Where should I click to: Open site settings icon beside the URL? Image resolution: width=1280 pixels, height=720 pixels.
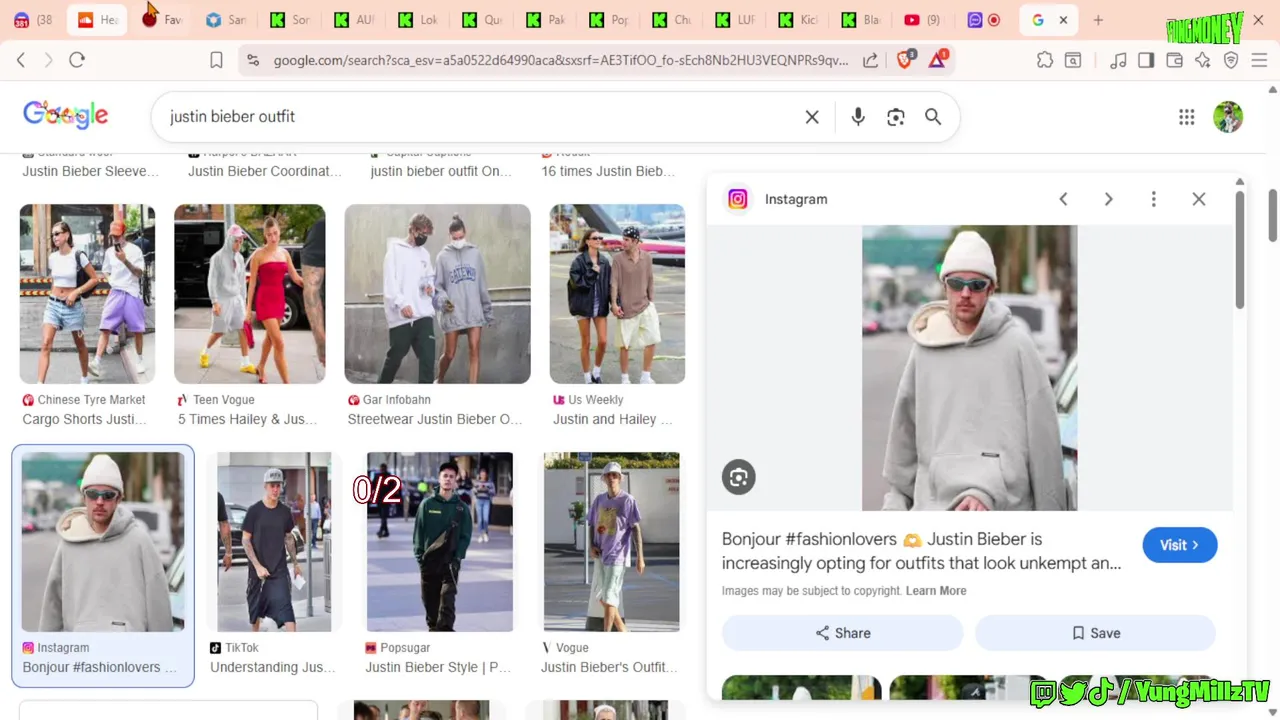pos(253,60)
